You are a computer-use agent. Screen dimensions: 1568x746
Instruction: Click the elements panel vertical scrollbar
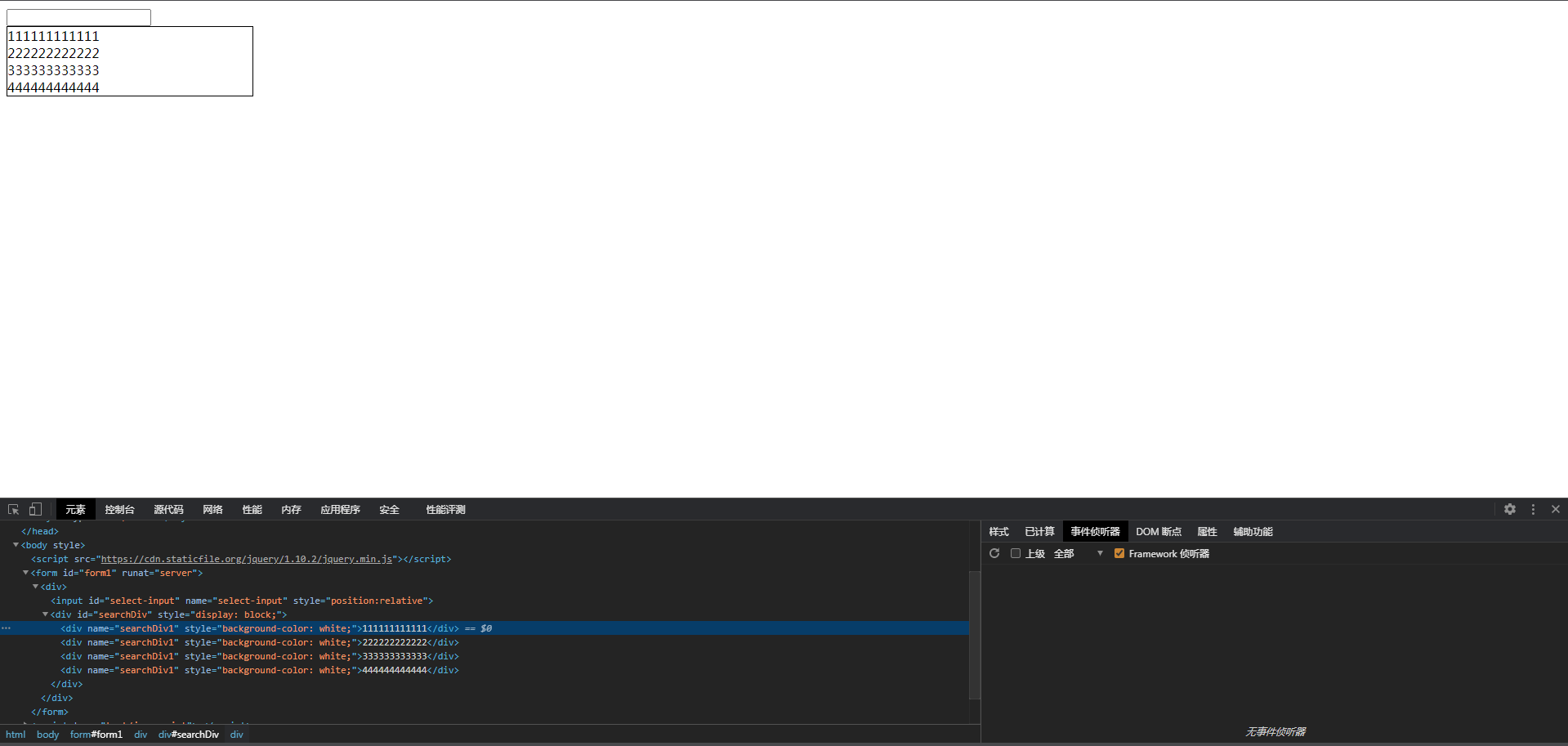pyautogui.click(x=974, y=635)
